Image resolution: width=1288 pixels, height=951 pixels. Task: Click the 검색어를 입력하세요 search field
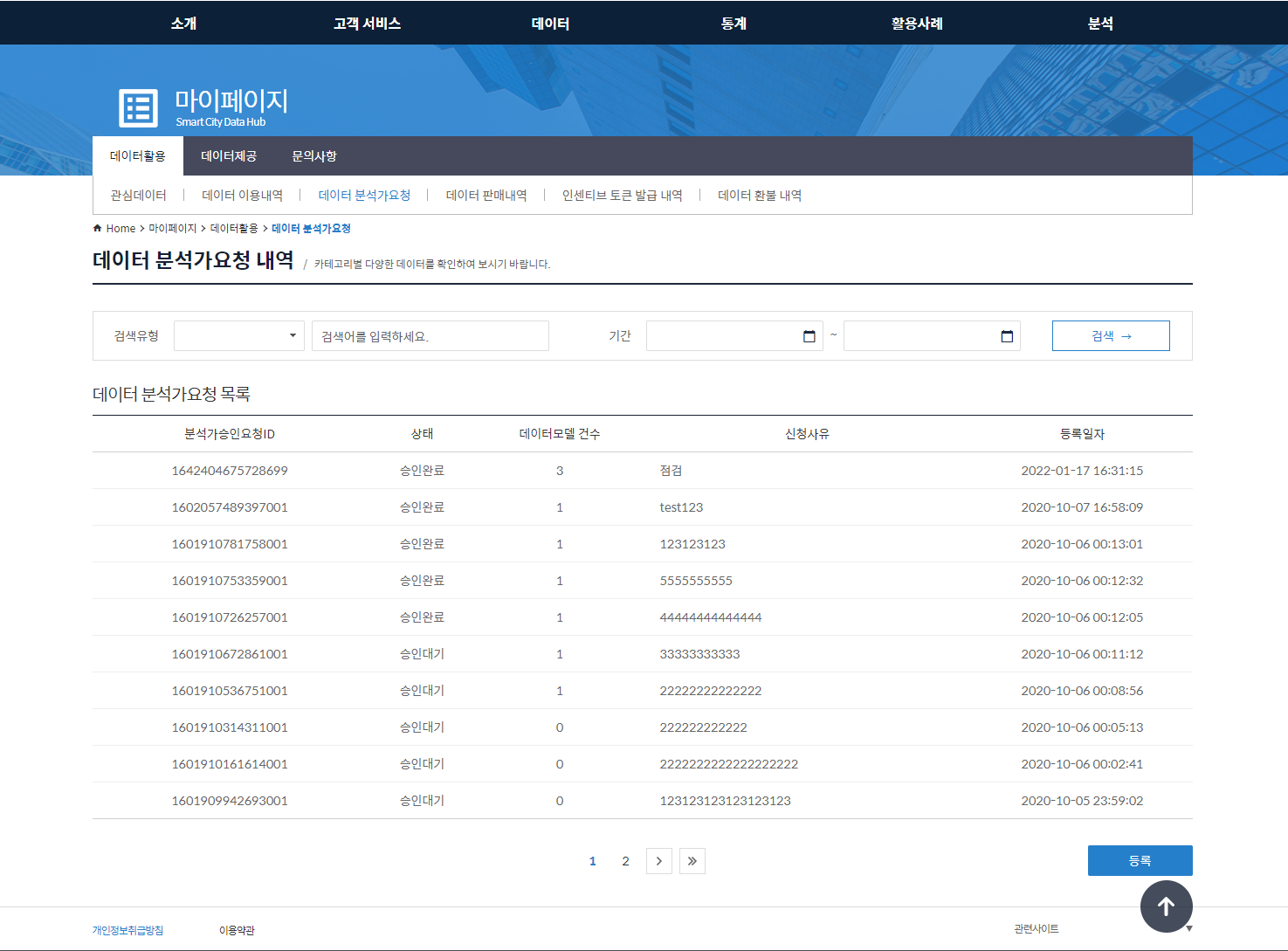(x=430, y=336)
